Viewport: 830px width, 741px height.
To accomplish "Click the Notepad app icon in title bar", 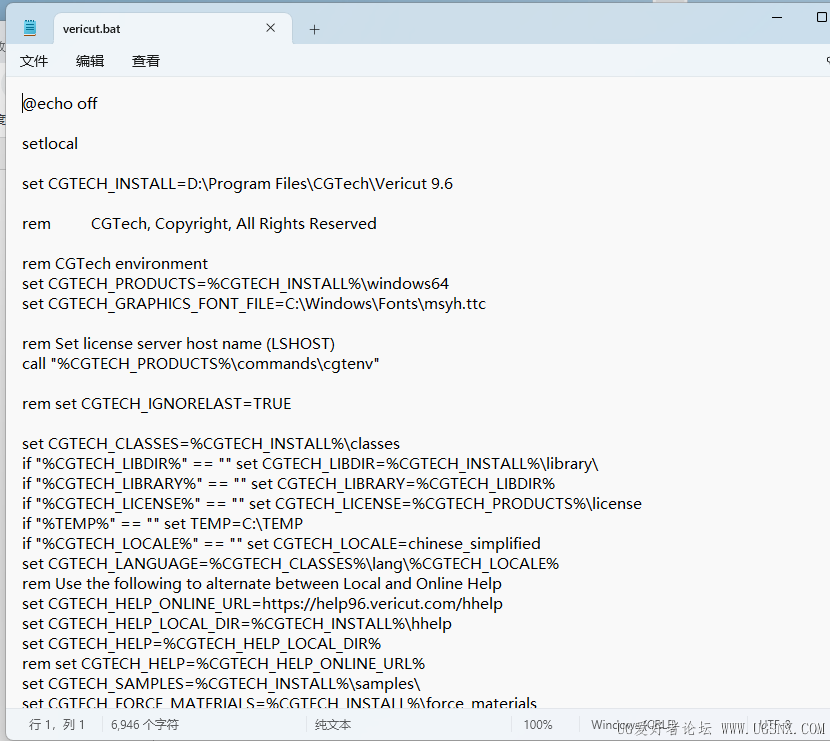I will click(30, 28).
